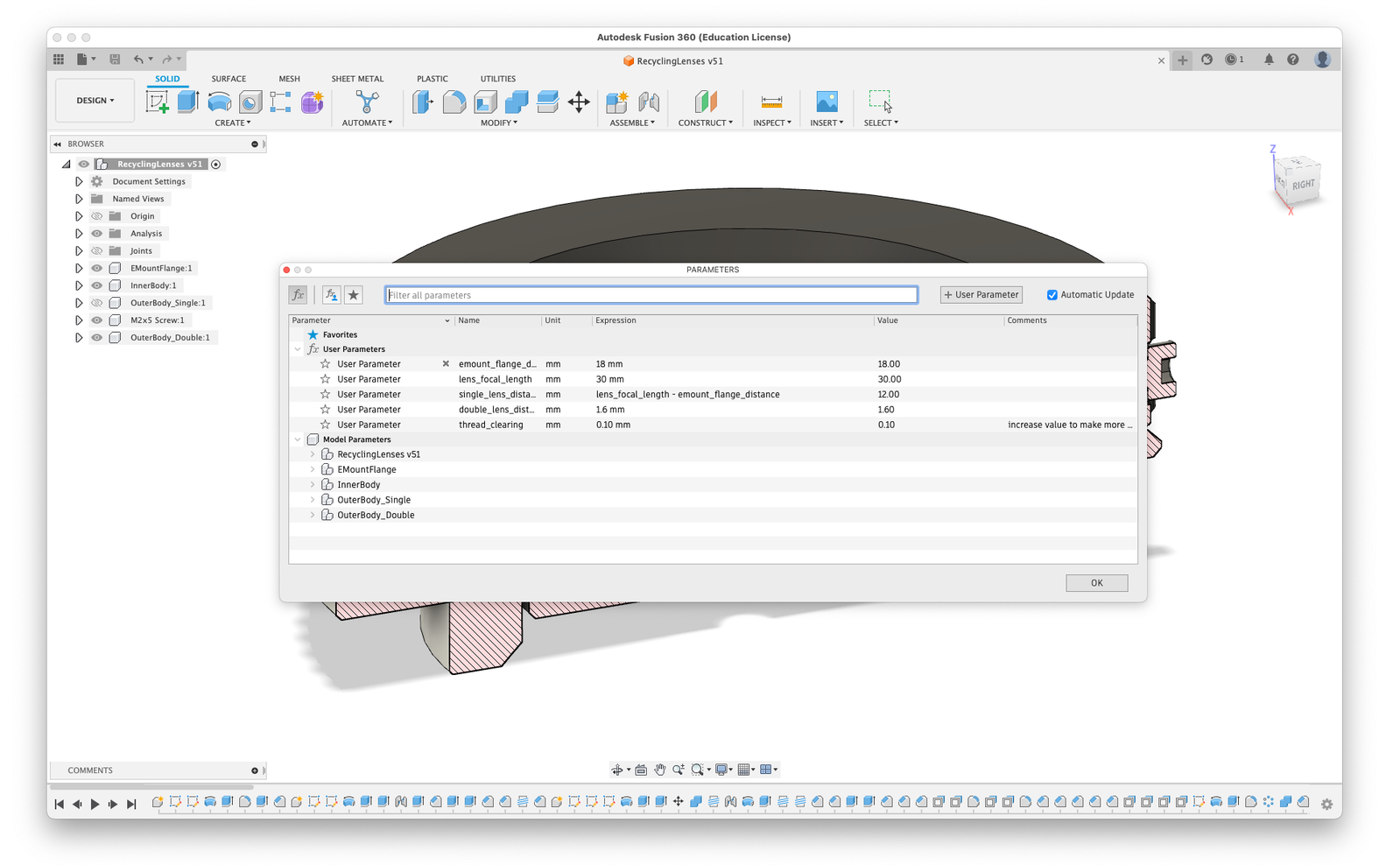This screenshot has height=865, width=1400.
Task: Click the Pan hand icon
Action: click(660, 770)
